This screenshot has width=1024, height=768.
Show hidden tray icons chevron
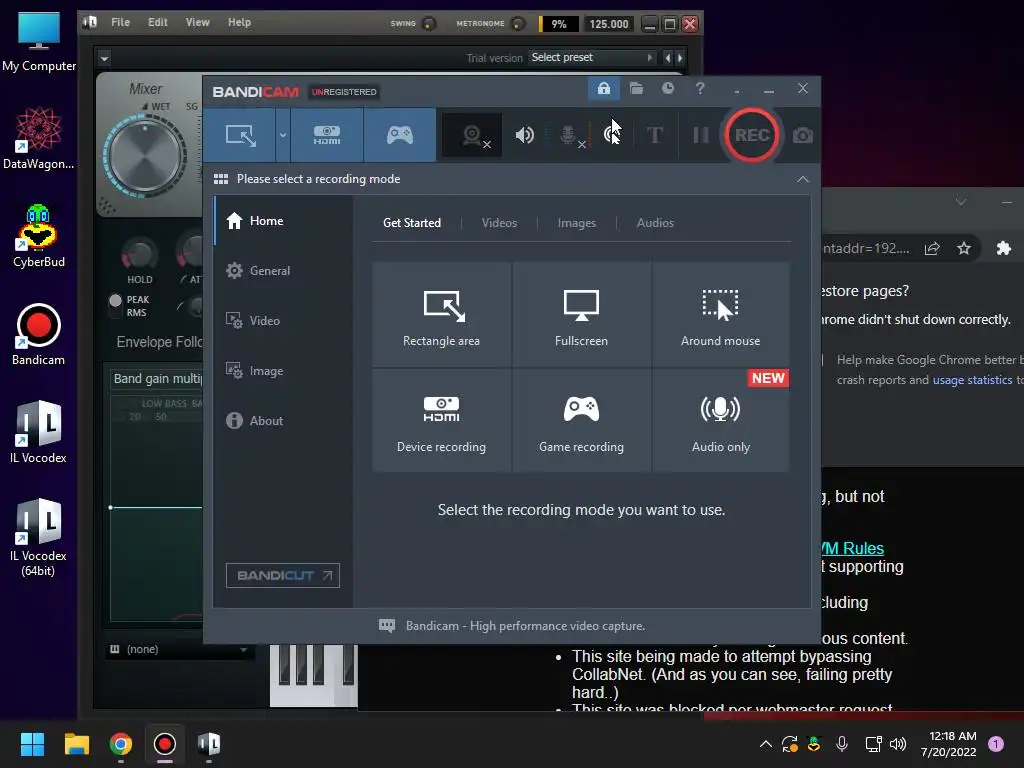765,744
